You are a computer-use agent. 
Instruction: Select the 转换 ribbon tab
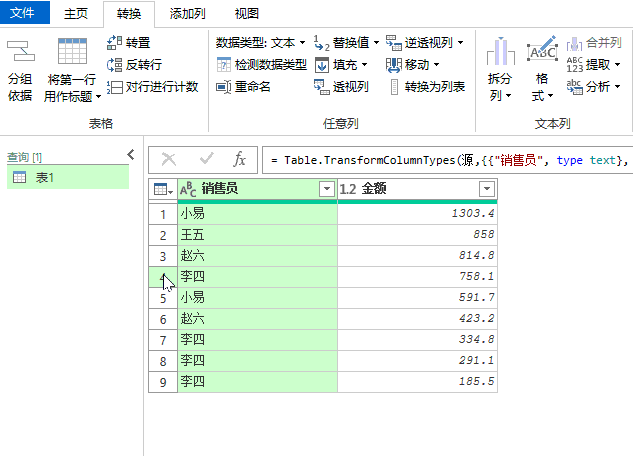[129, 14]
